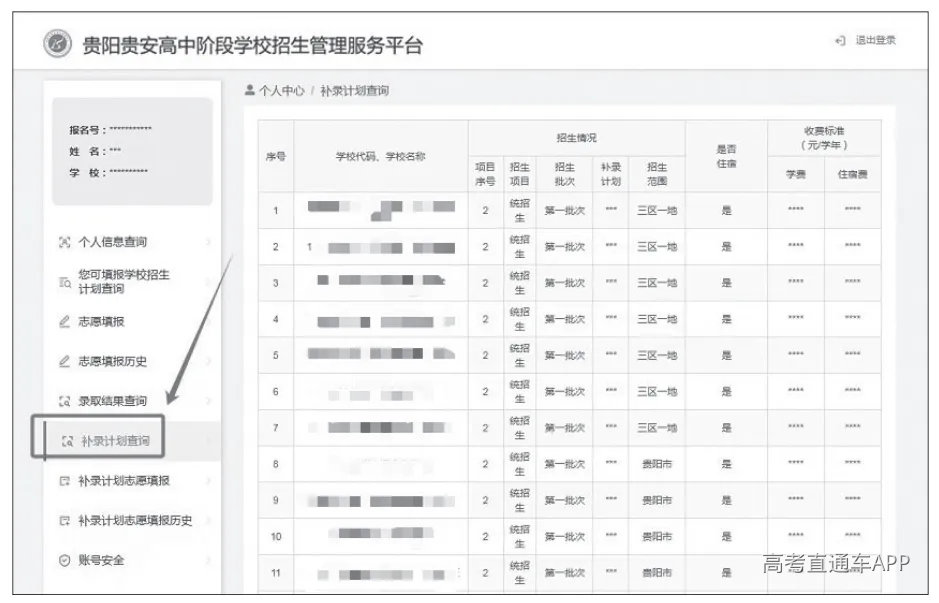Screen dimensions: 939x603
Task: Click the 学费 column header
Action: (795, 174)
